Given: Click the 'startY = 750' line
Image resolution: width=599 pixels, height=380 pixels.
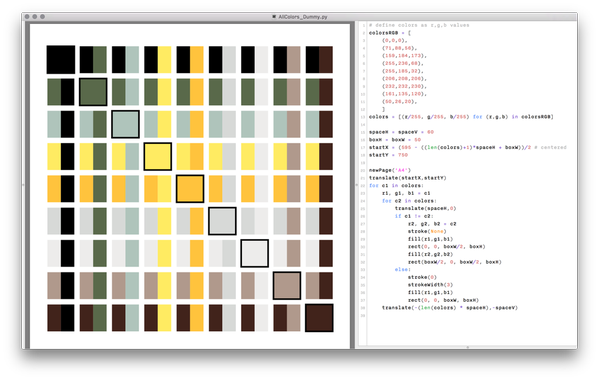Looking at the screenshot, I should [x=388, y=155].
